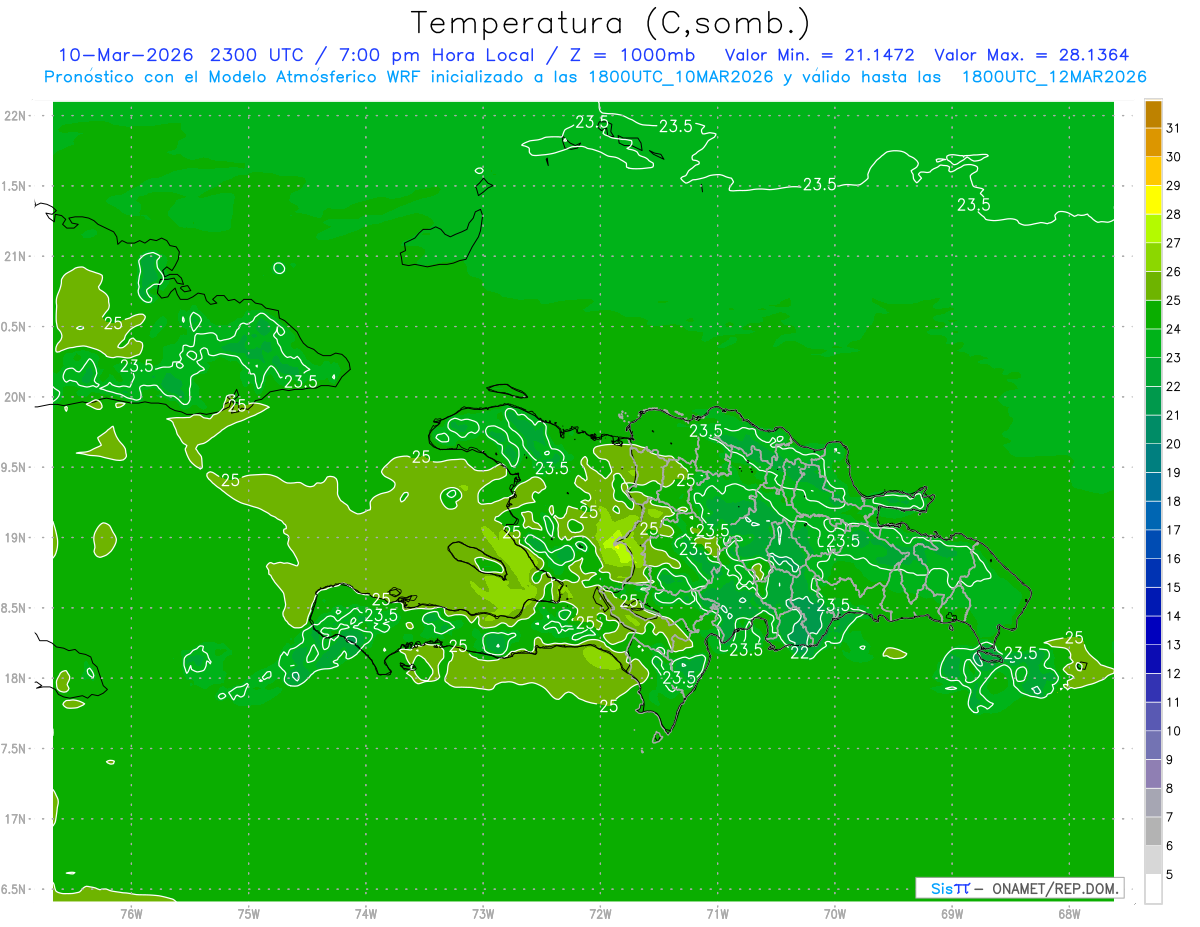Click the '1800UTC_12MAR2026' valid-until time

coord(1053,77)
